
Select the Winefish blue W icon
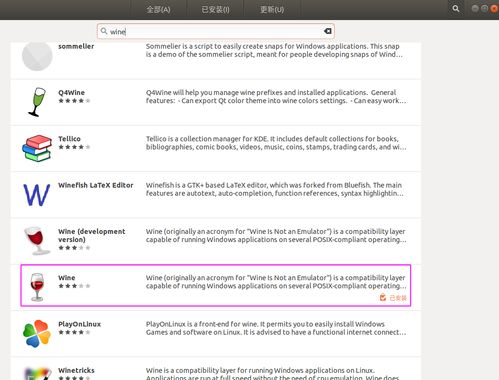tap(37, 195)
